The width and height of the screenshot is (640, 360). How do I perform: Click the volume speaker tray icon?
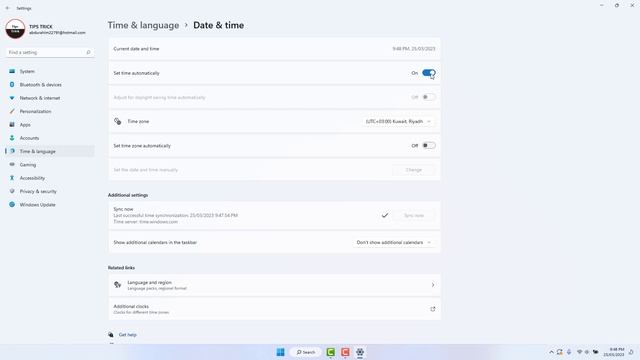click(587, 352)
